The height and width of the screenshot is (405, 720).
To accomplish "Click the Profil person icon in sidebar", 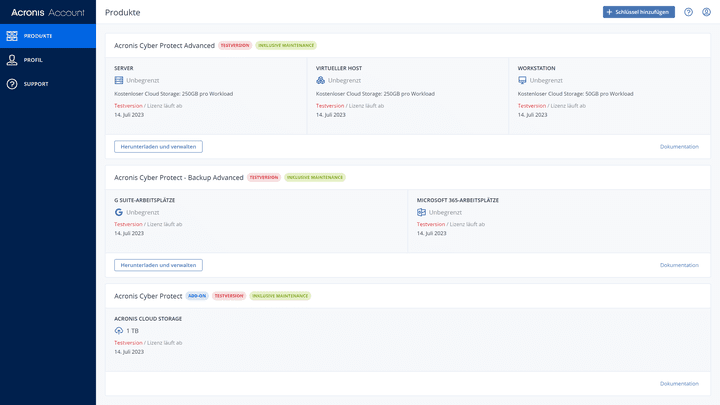I will coord(12,60).
